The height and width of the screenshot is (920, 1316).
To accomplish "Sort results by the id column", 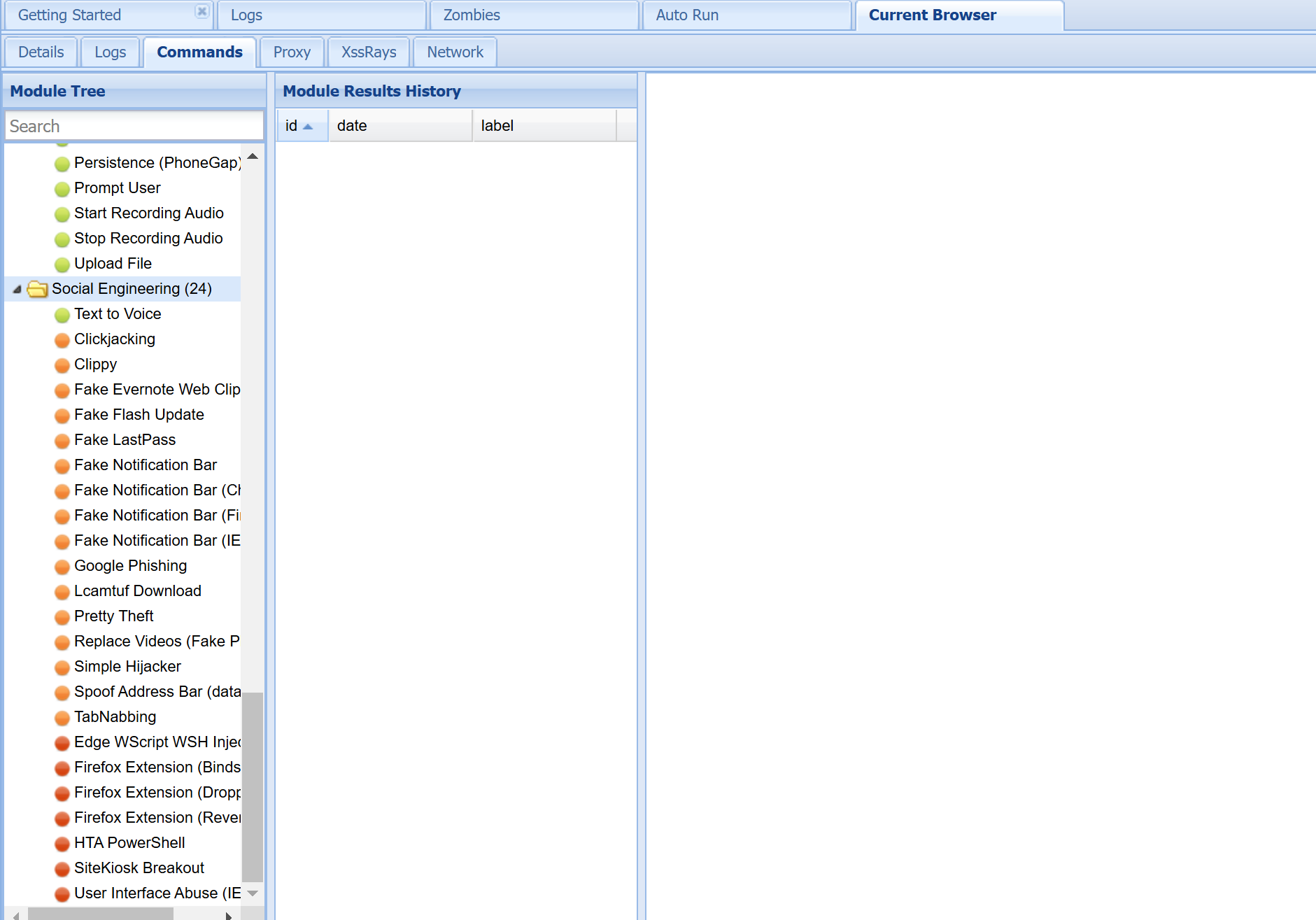I will click(x=302, y=126).
